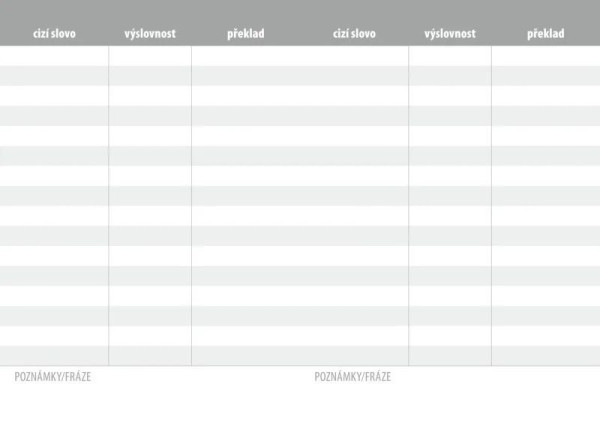Viewport: 600px width, 423px height.
Task: Select first white cell under right 'překlad'
Action: (x=546, y=56)
